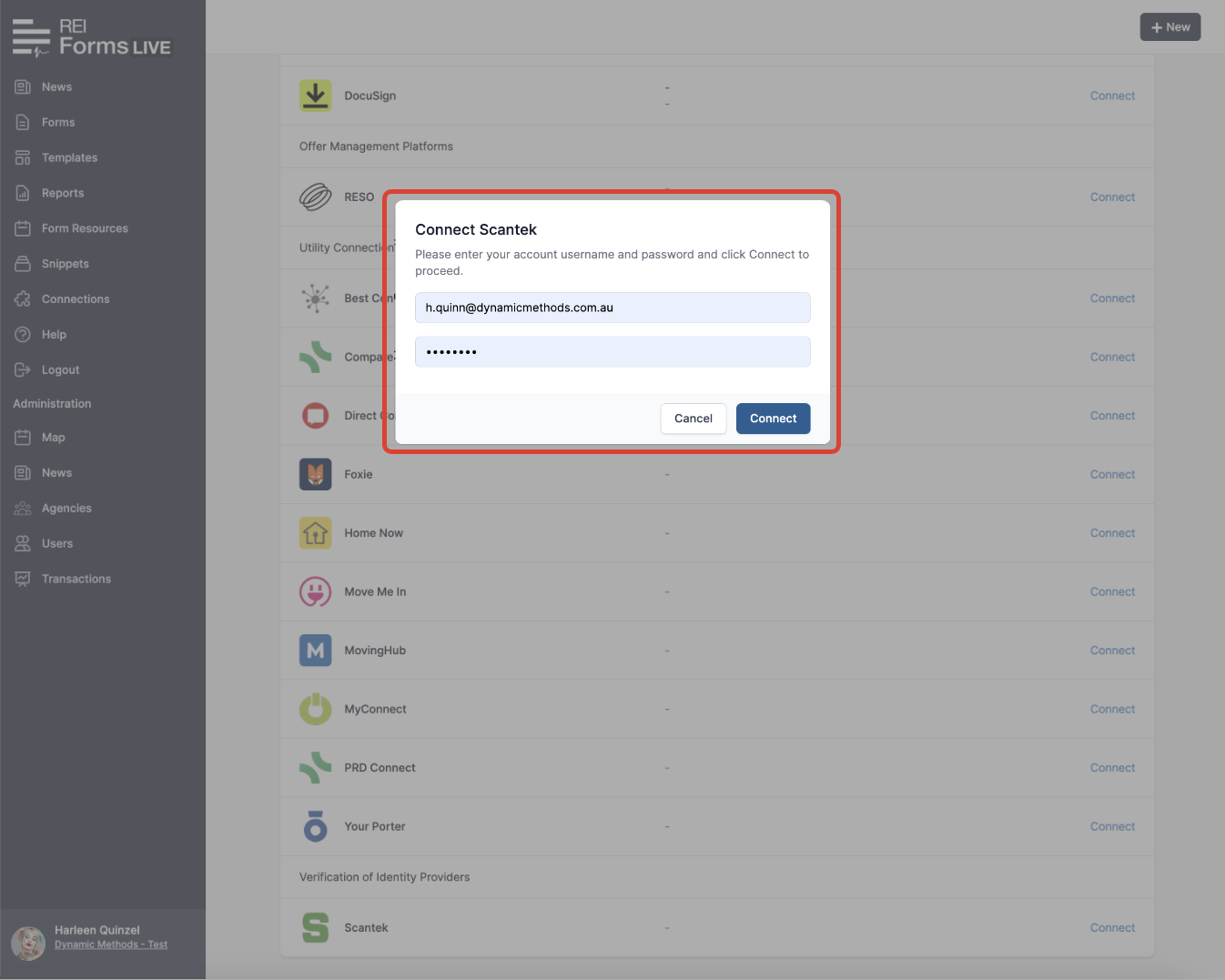Image resolution: width=1225 pixels, height=980 pixels.
Task: Click the Transactions chart icon
Action: 23,580
